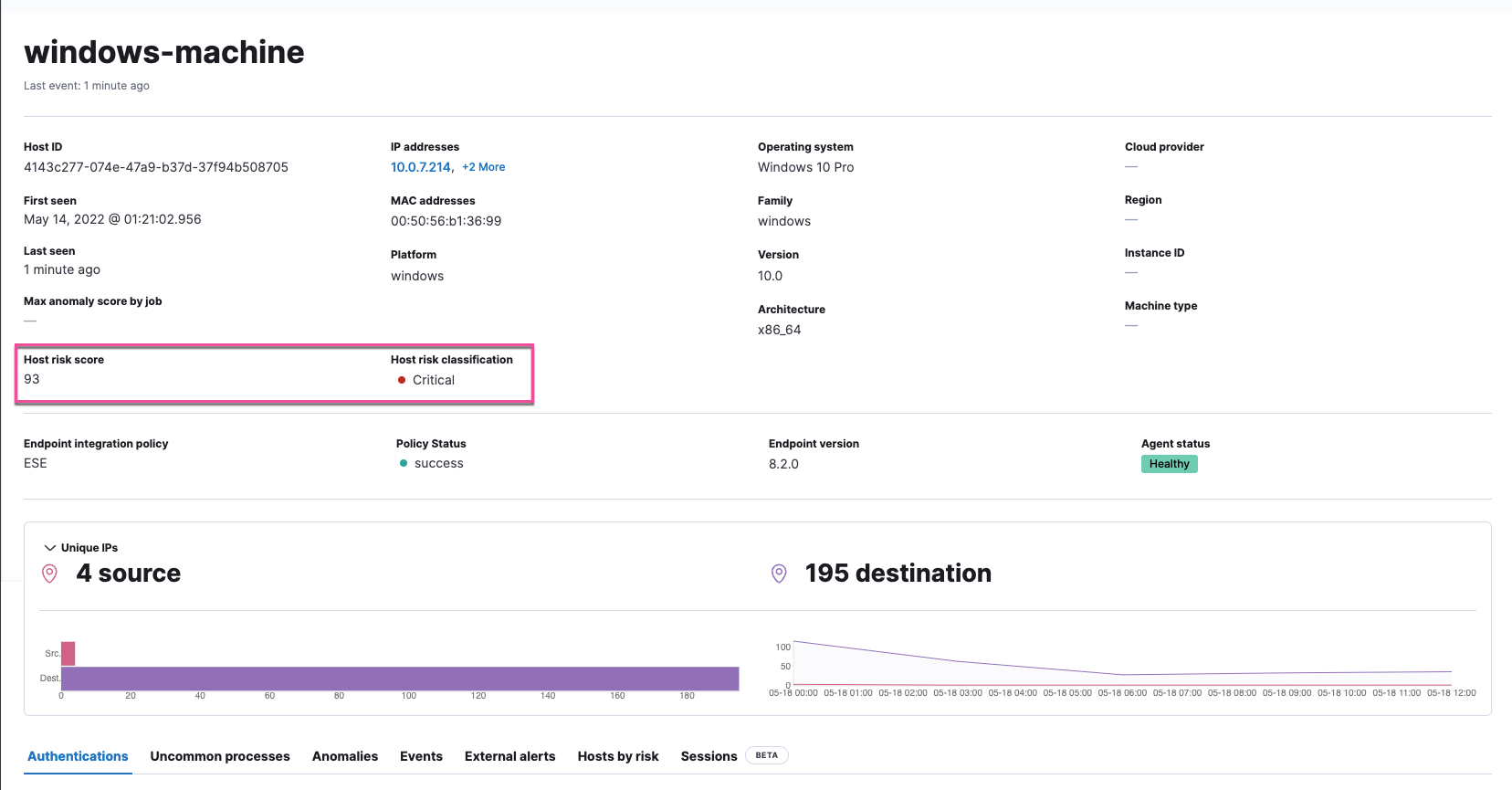Viewport: 1512px width, 790px height.
Task: Open the Sessions tab
Action: pyautogui.click(x=709, y=756)
